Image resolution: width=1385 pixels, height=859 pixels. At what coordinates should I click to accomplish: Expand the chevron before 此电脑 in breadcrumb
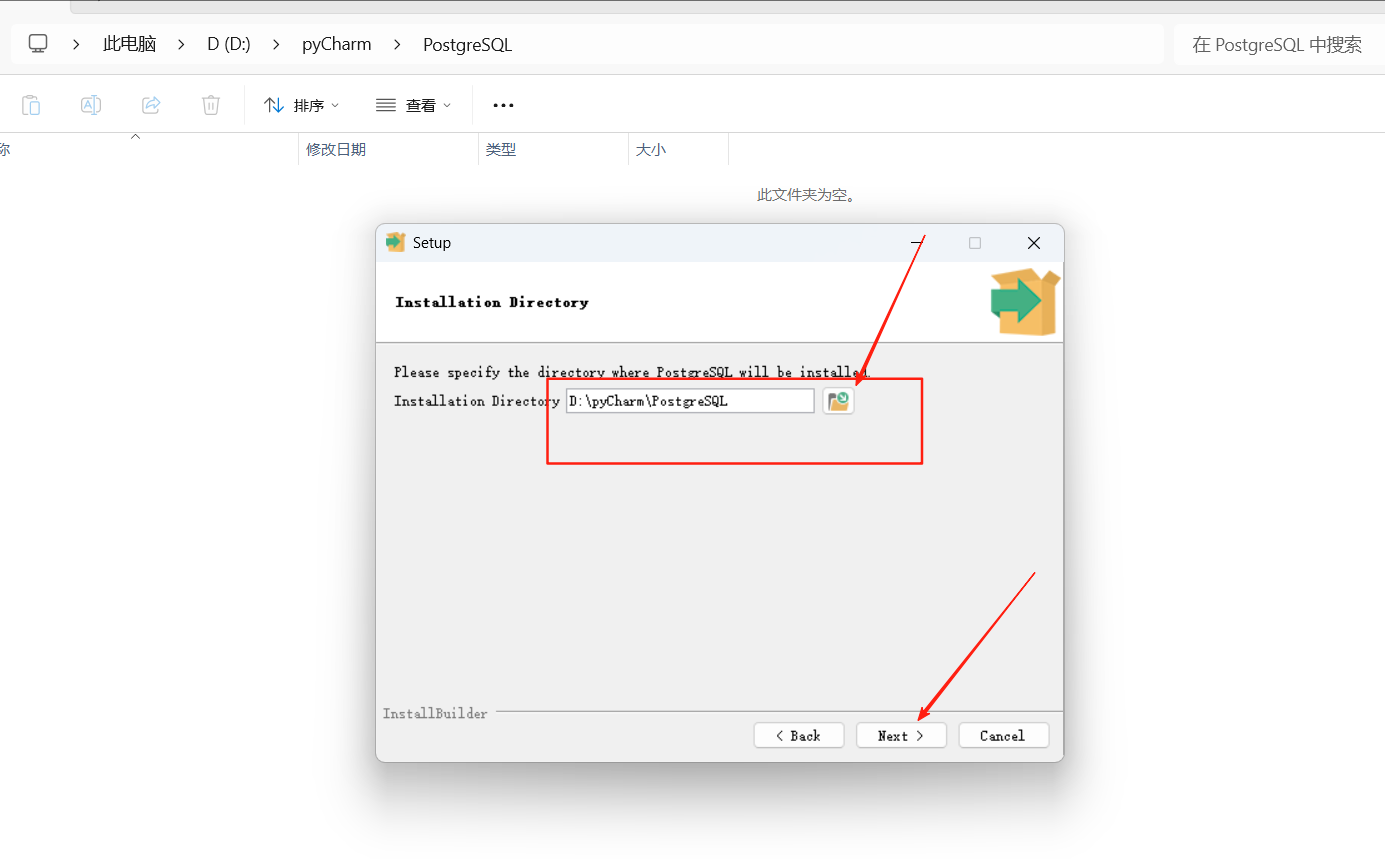pyautogui.click(x=76, y=44)
